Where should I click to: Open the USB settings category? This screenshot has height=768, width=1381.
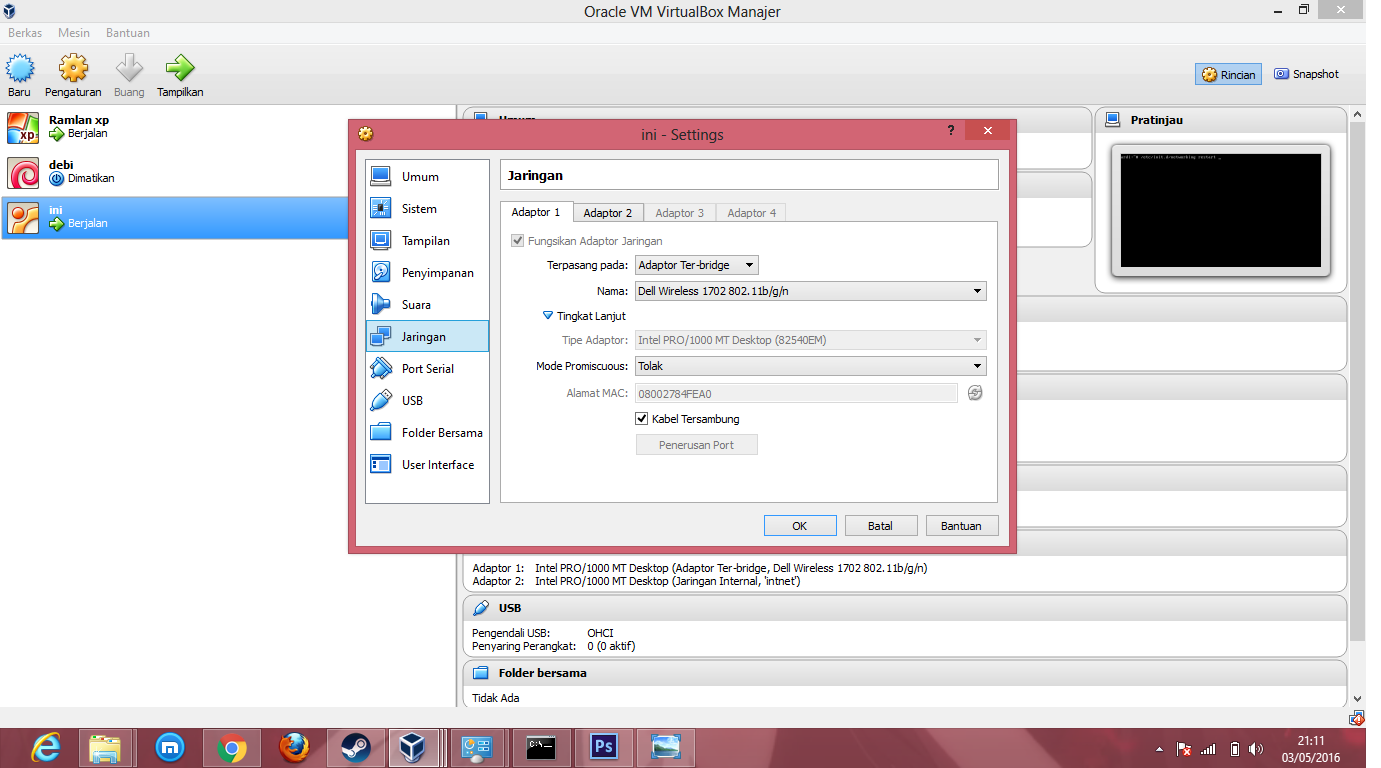point(427,400)
